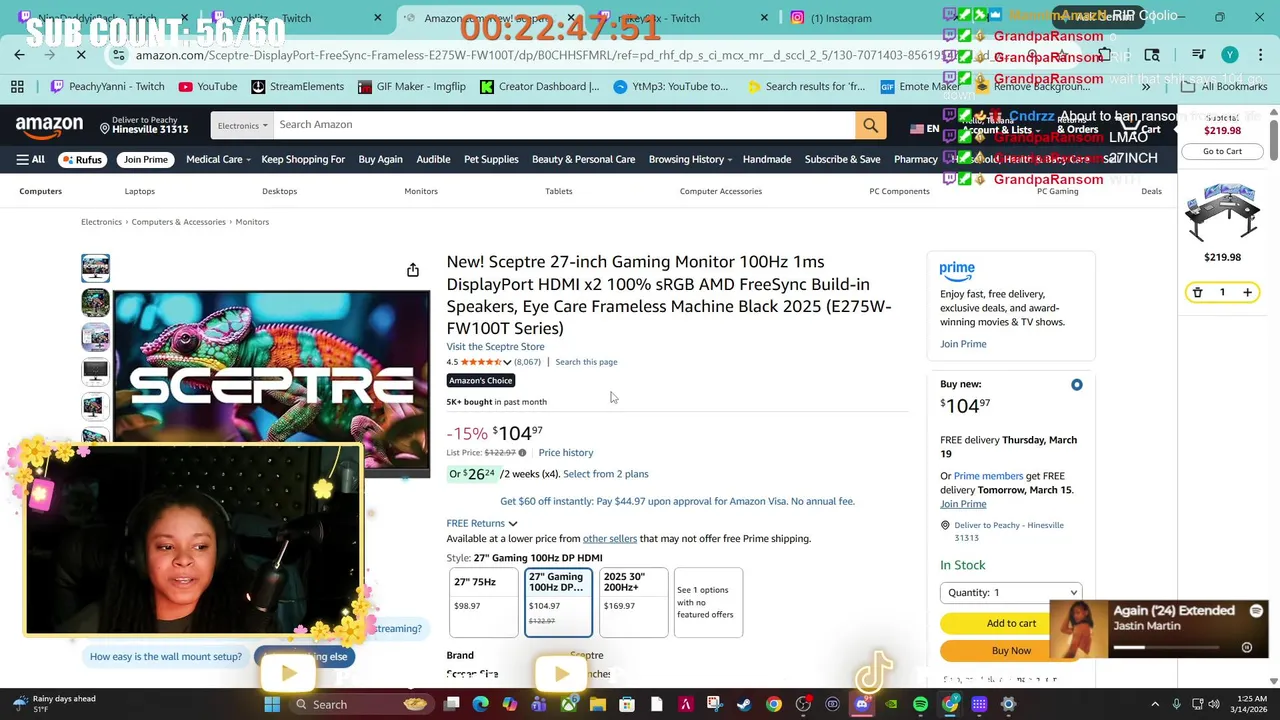Open the Laptops subnav item
The image size is (1280, 720).
coord(140,191)
